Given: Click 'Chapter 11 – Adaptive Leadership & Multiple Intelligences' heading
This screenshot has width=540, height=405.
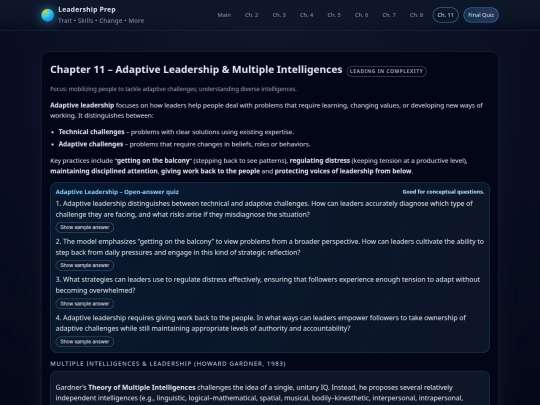Looking at the screenshot, I should pos(196,70).
